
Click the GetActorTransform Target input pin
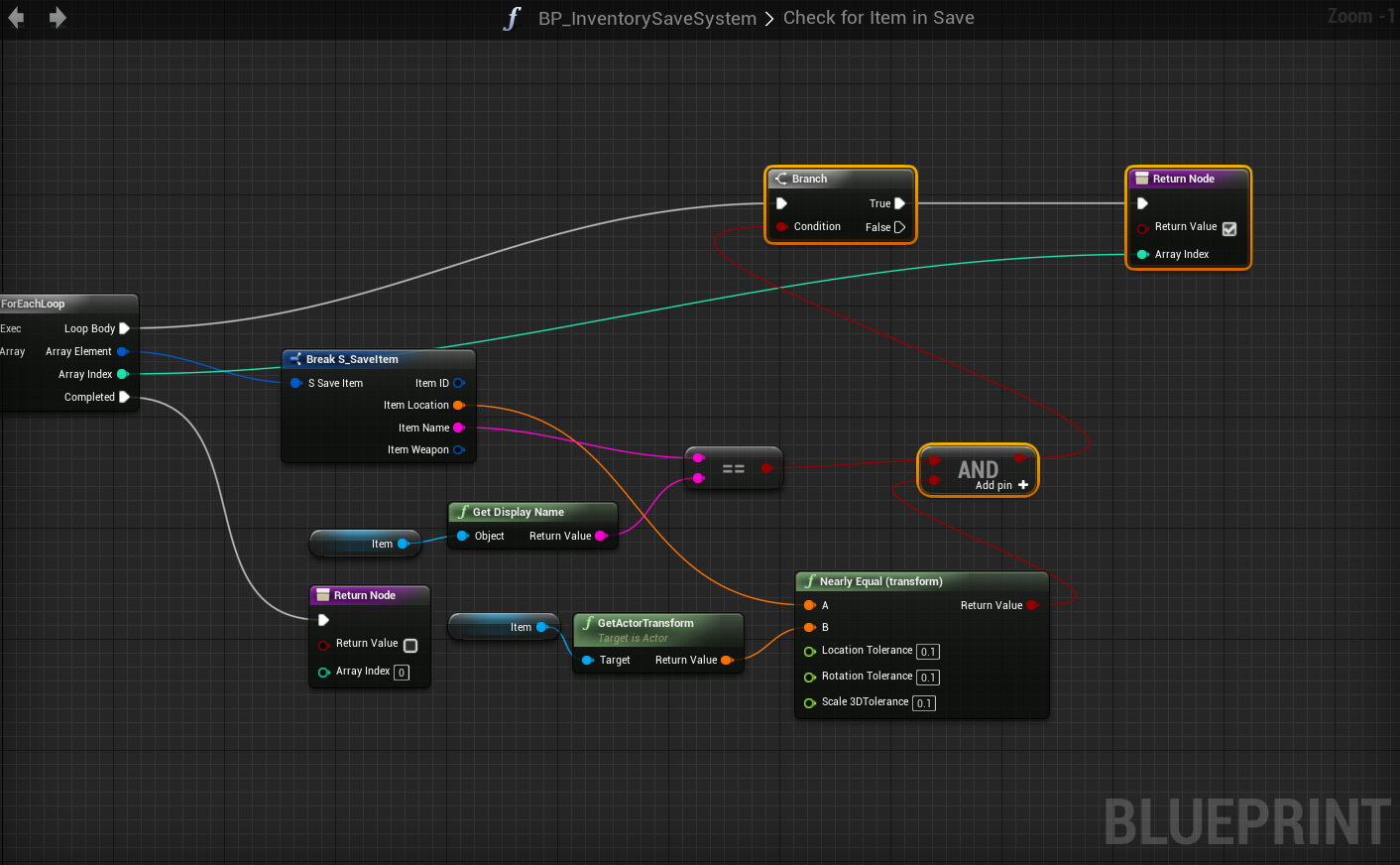click(x=588, y=660)
